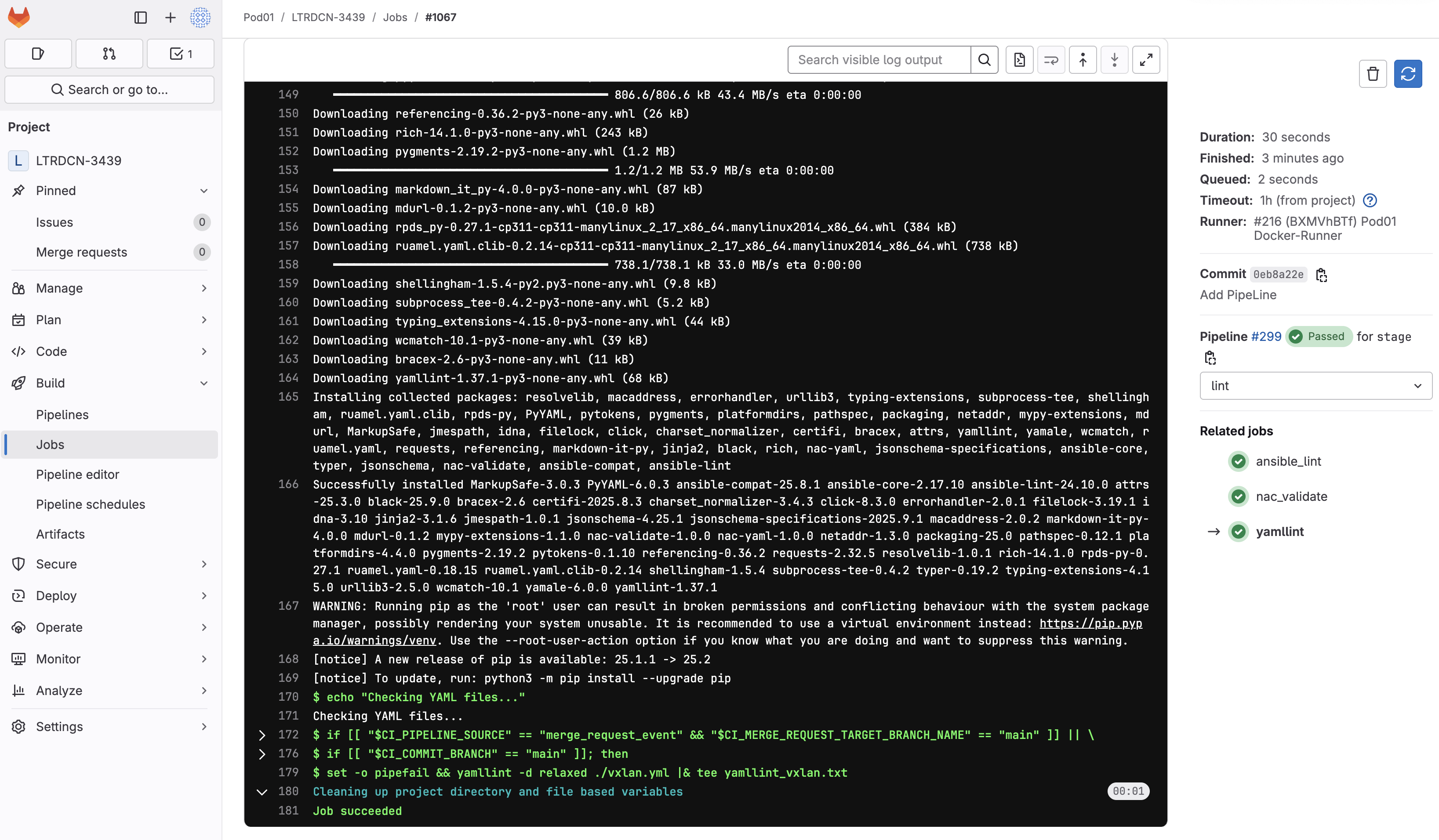Open Pipeline editor in Build menu
This screenshot has width=1439, height=840.
click(x=78, y=474)
